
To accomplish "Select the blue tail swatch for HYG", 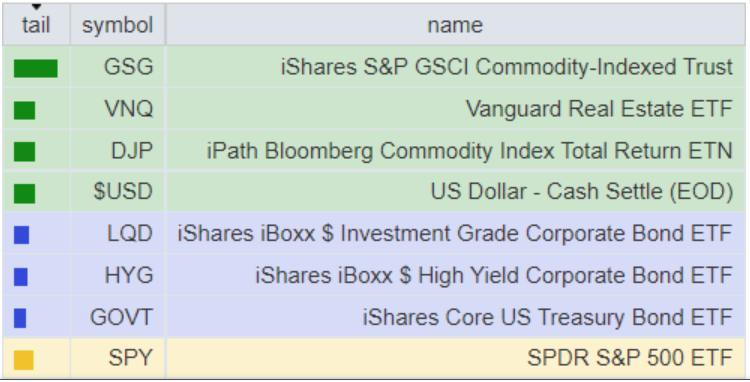I will pos(21,277).
